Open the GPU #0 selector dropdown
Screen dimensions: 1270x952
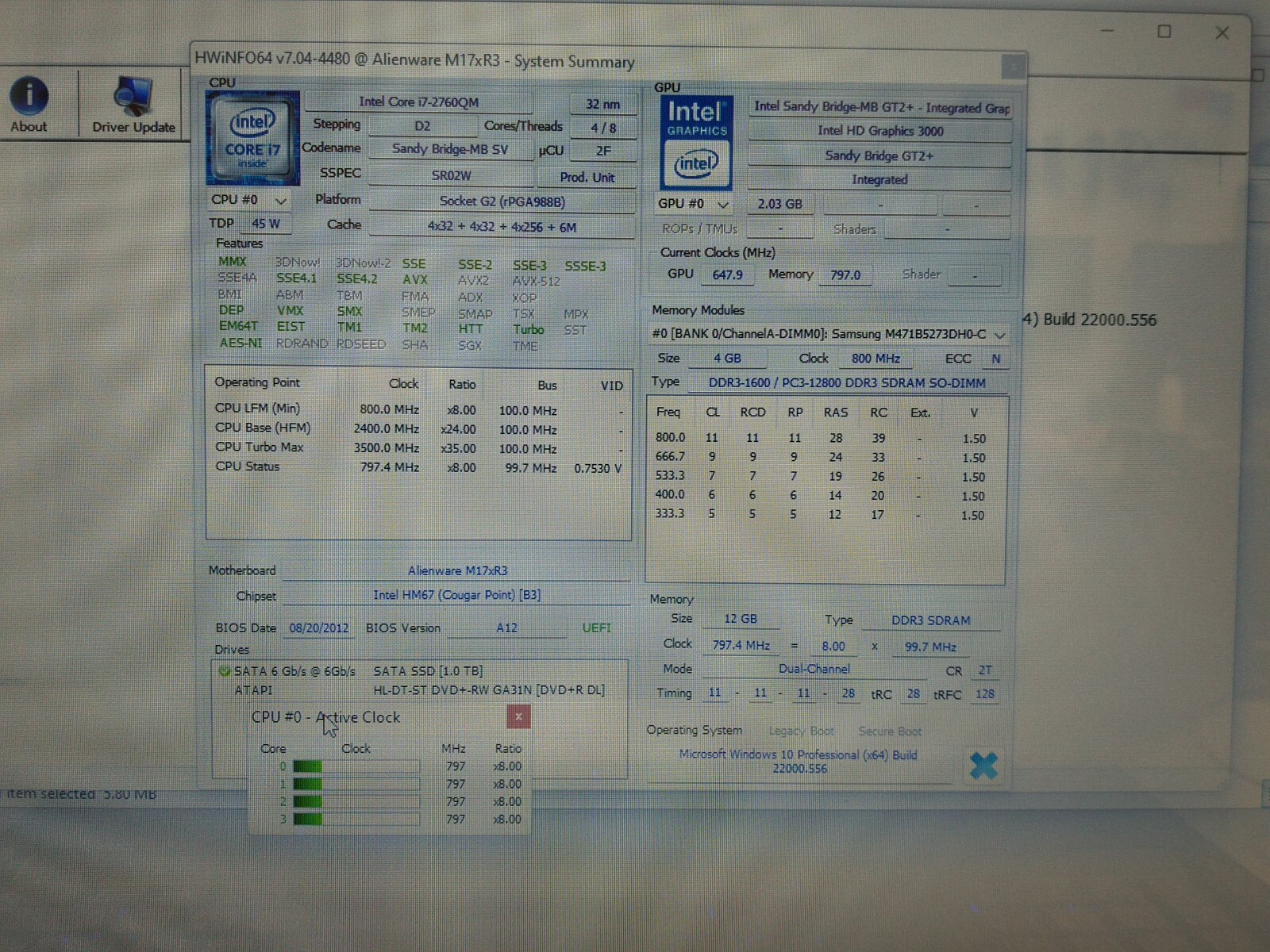tap(694, 204)
